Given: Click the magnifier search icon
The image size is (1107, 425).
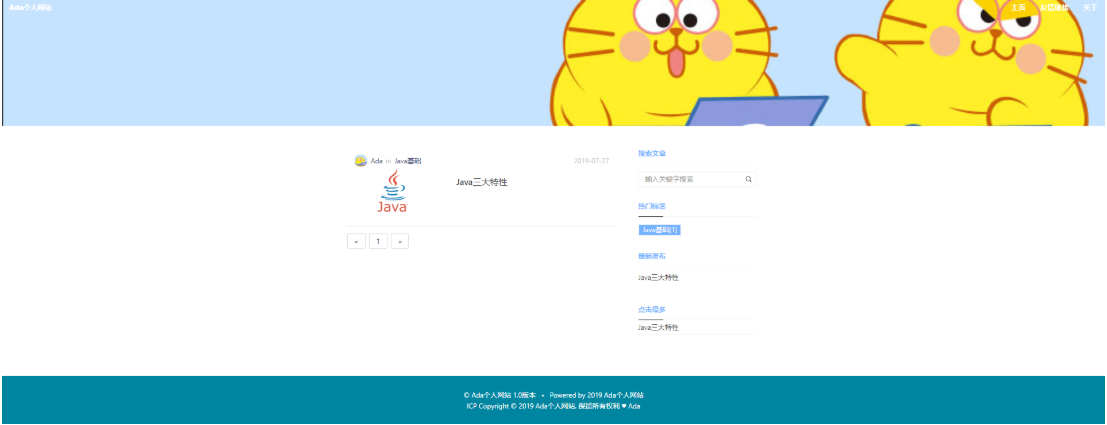Looking at the screenshot, I should pyautogui.click(x=748, y=179).
